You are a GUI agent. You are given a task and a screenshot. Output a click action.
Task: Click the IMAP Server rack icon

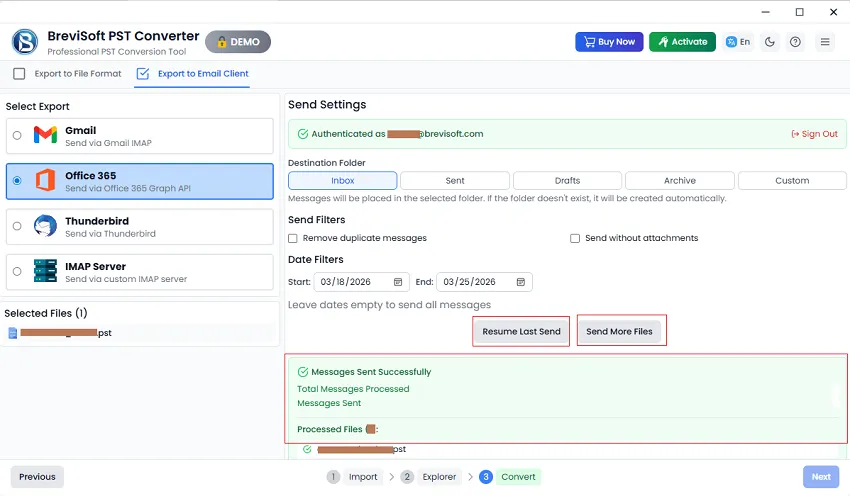(x=45, y=270)
